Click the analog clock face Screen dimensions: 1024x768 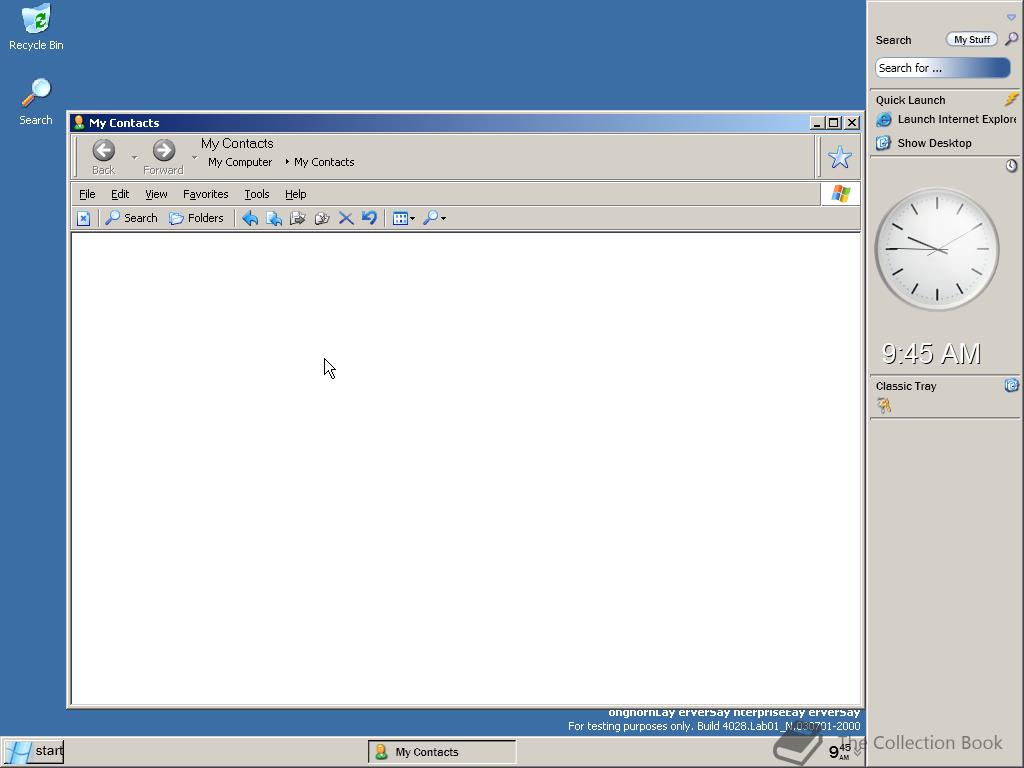[x=937, y=249]
